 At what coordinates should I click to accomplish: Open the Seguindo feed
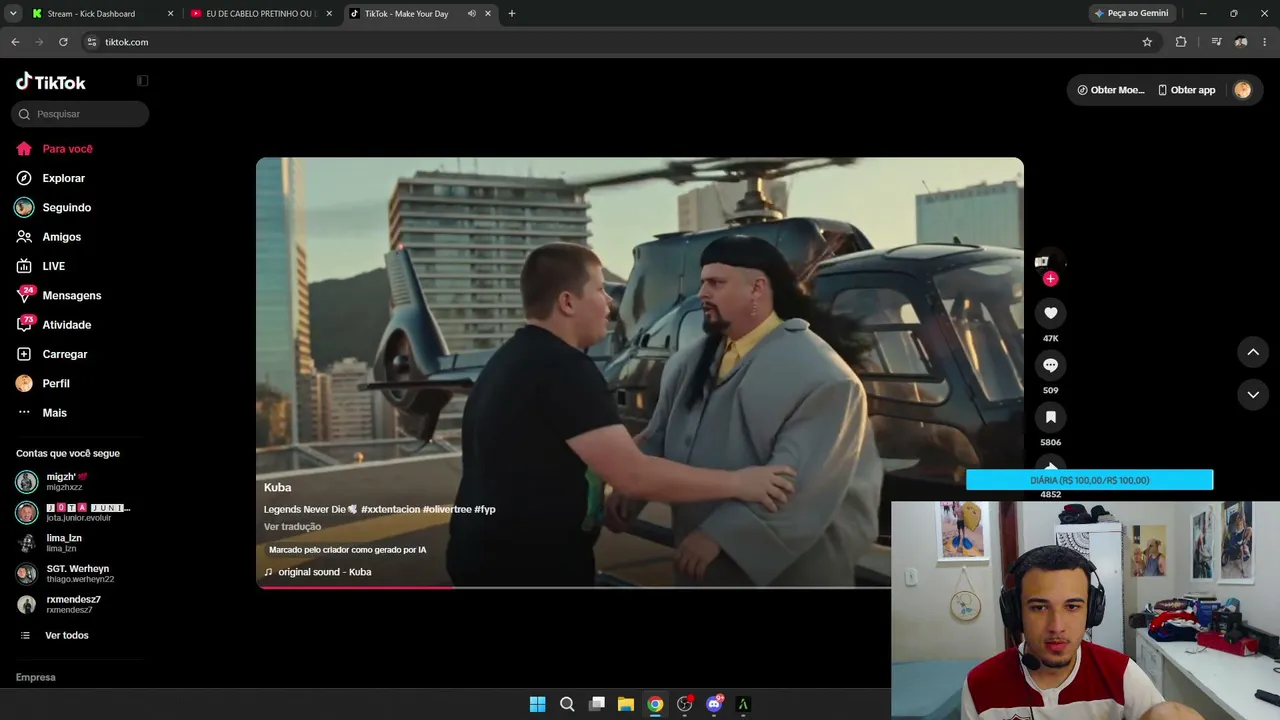66,207
